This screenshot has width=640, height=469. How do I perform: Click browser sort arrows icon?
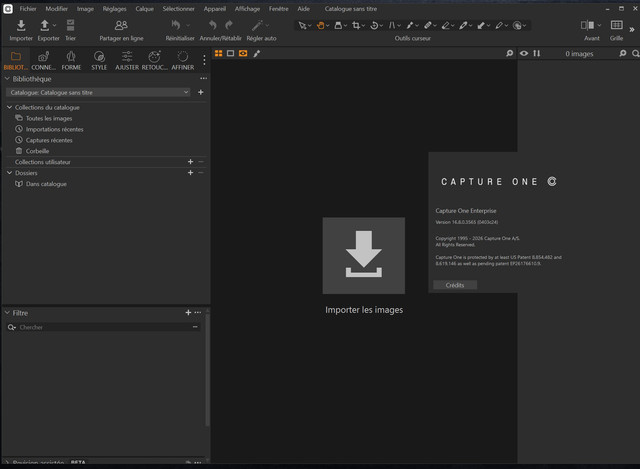tap(536, 53)
